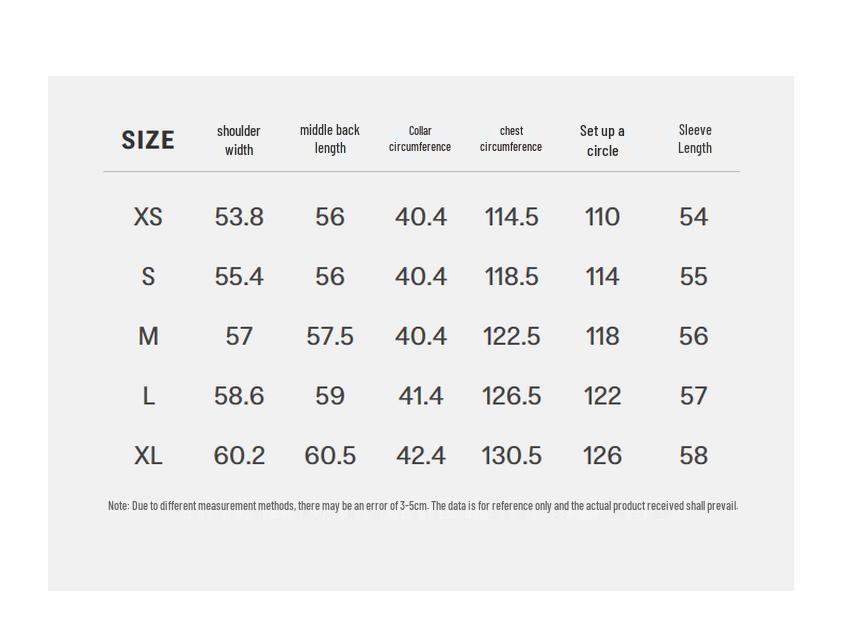This screenshot has height=632, width=842.
Task: Click the 53.8 shoulder width value
Action: [239, 217]
